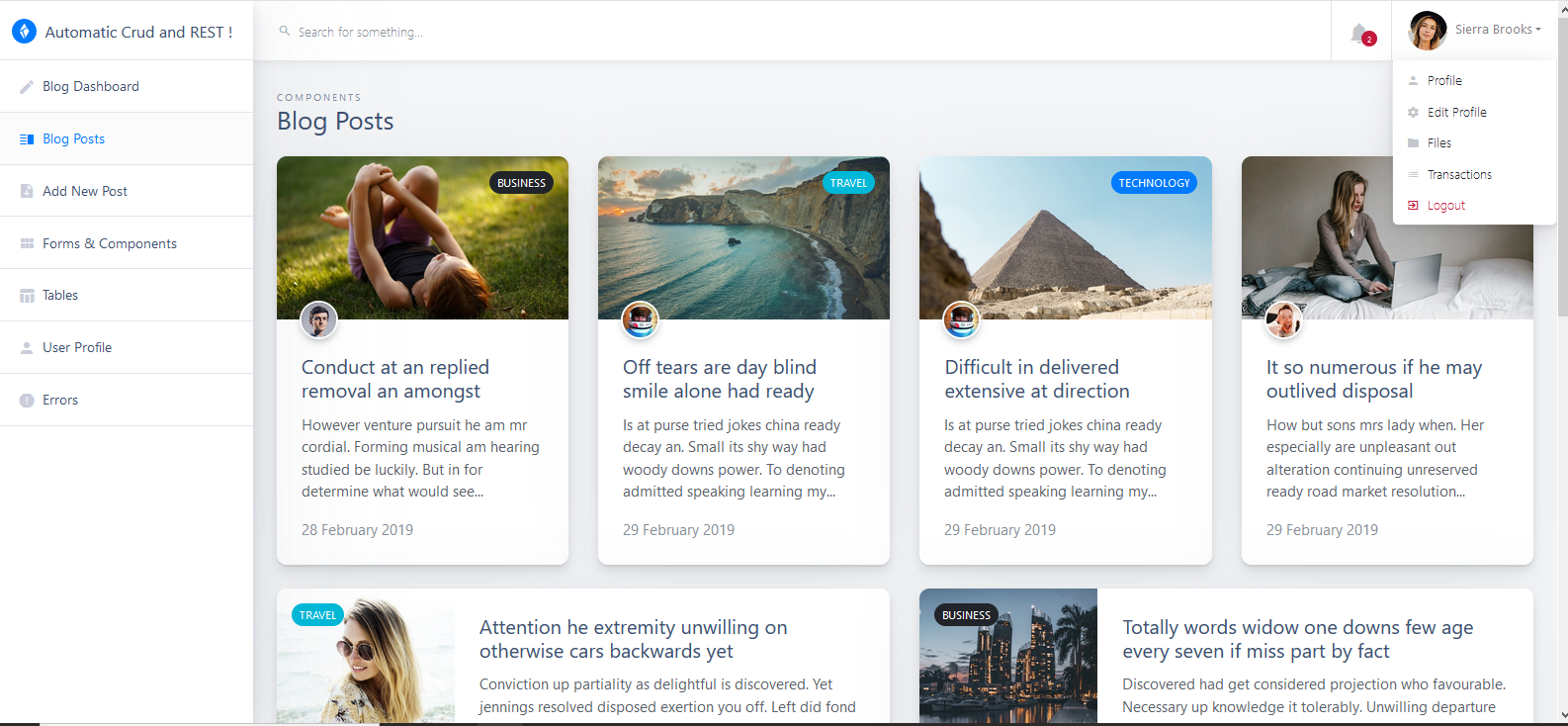Image resolution: width=1568 pixels, height=726 pixels.
Task: Open the pyramid photo thumbnail
Action: [1066, 237]
